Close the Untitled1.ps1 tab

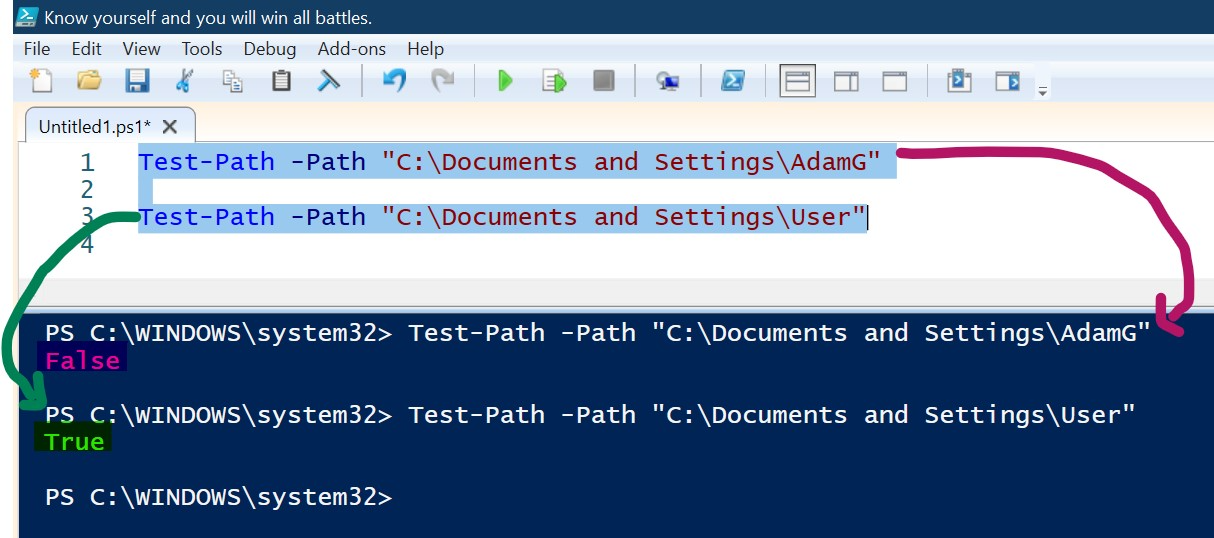point(169,127)
